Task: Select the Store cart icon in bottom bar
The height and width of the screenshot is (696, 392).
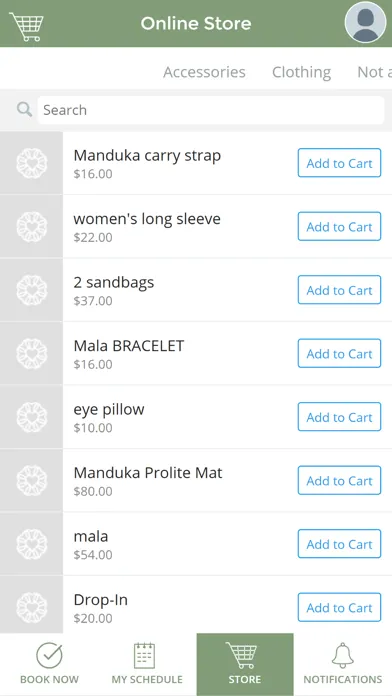Action: (242, 655)
